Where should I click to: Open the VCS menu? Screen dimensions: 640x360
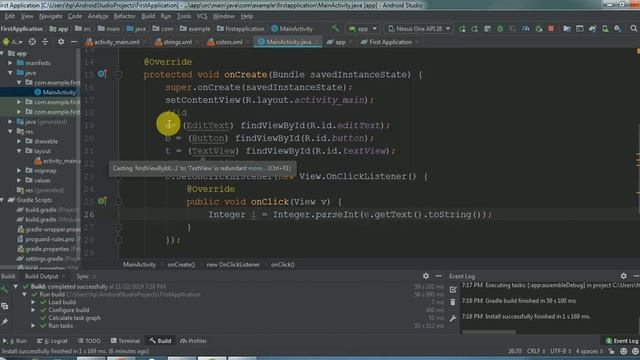tap(202, 16)
